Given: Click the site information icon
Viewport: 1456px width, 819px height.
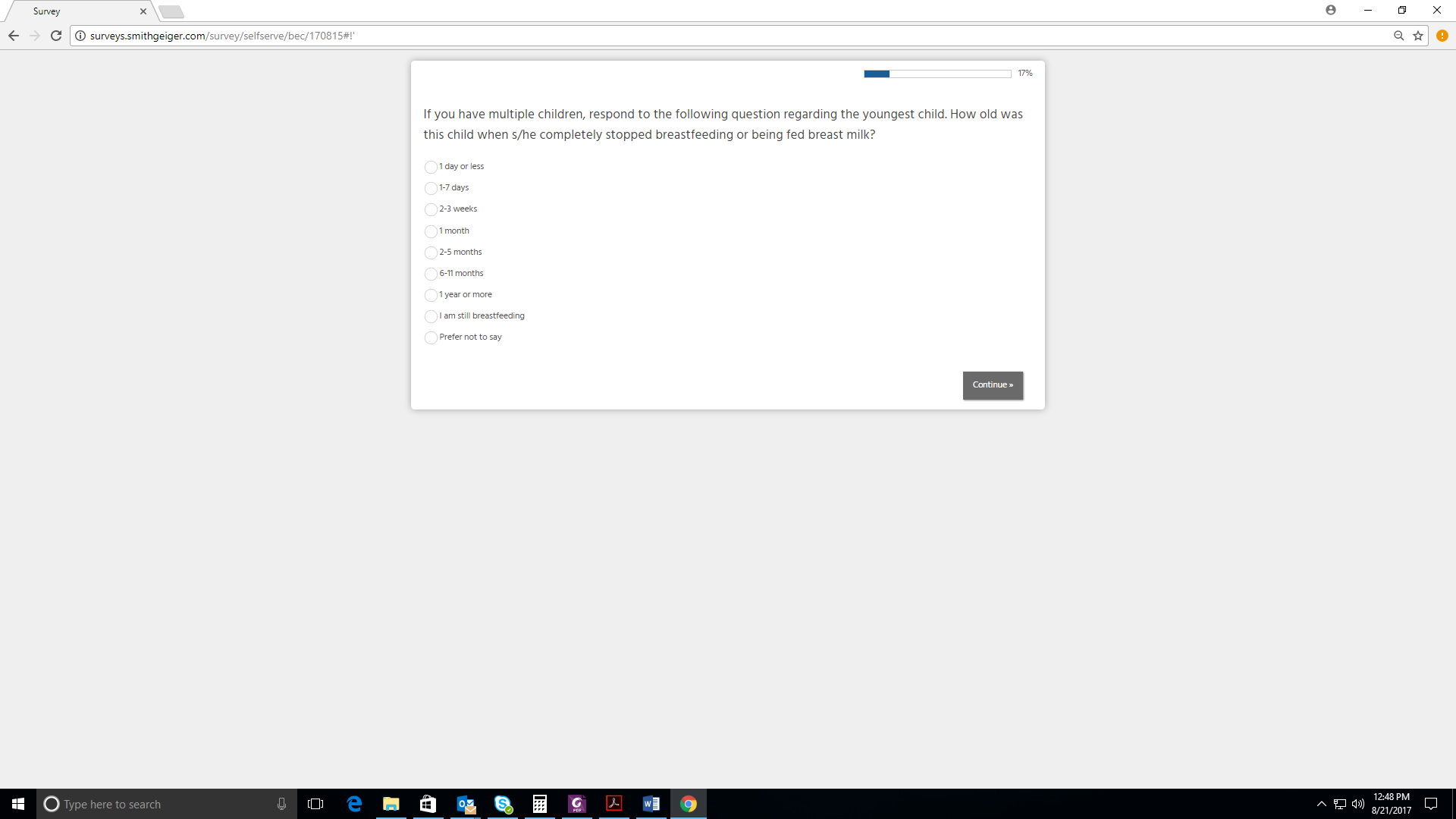Looking at the screenshot, I should (80, 36).
